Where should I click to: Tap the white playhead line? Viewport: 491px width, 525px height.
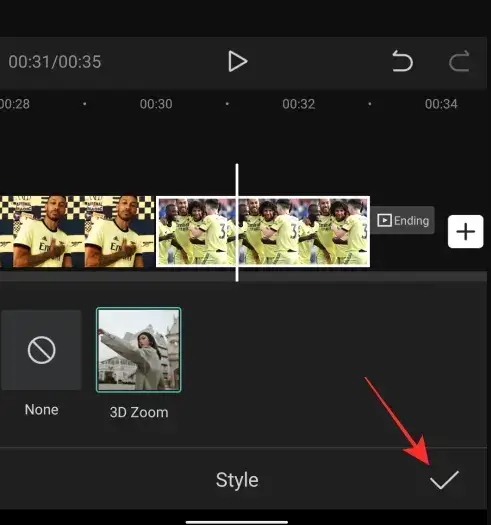[x=237, y=223]
